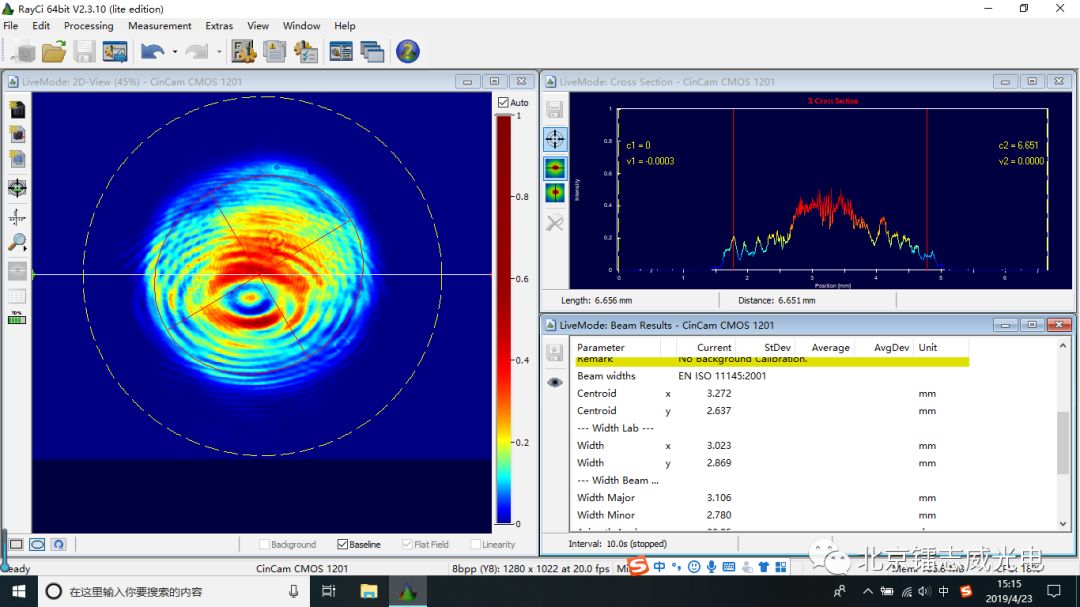Open a file with the folder icon
Viewport: 1080px width, 607px height.
54,52
